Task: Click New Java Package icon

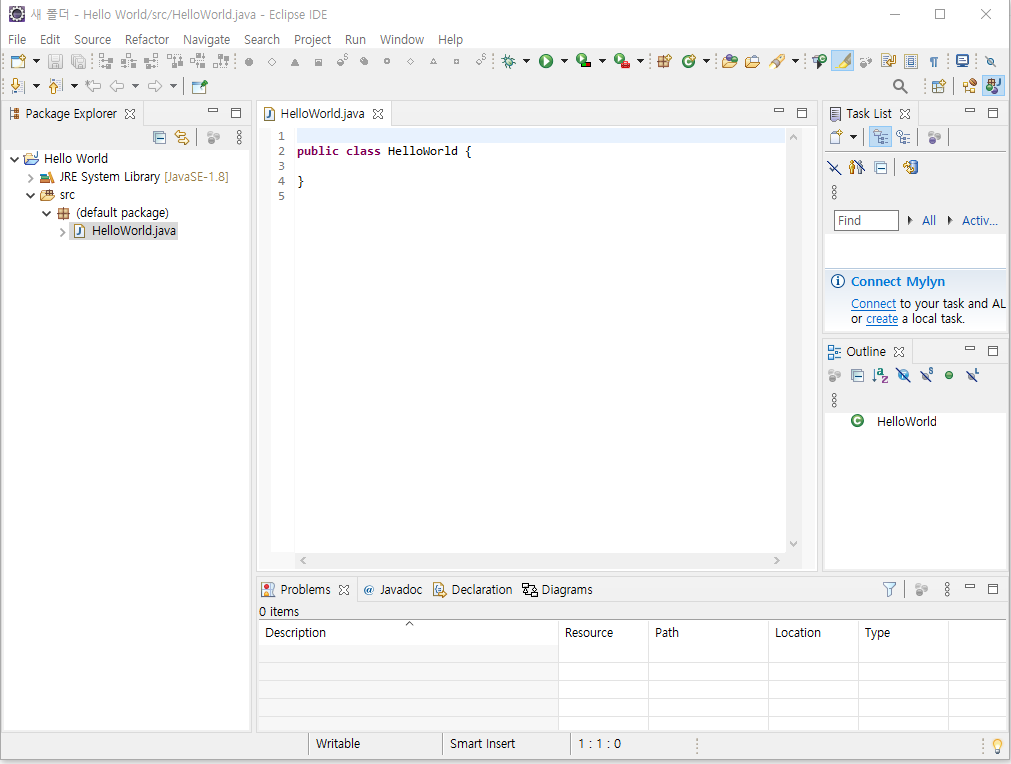Action: 664,61
